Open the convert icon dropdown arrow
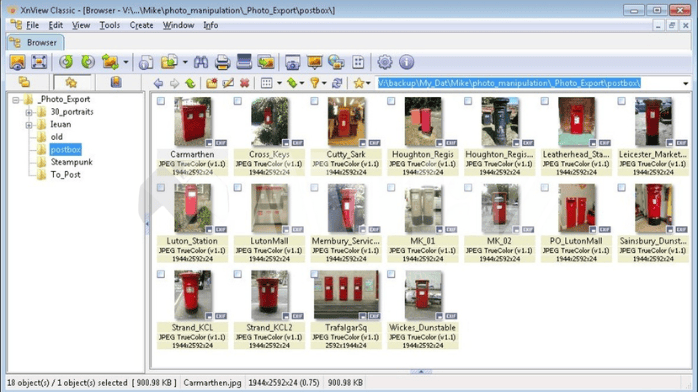698x392 pixels. pyautogui.click(x=126, y=62)
